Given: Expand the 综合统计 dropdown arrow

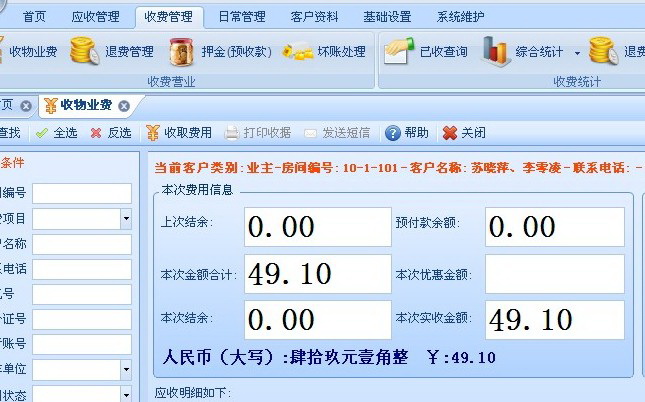Looking at the screenshot, I should [x=577, y=53].
